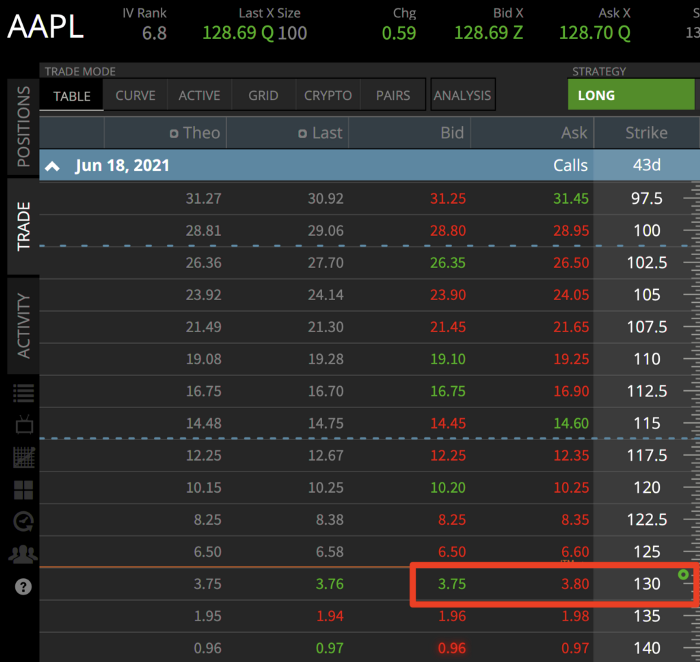700x662 pixels.
Task: Open the ACTIVITY side tab
Action: [23, 326]
